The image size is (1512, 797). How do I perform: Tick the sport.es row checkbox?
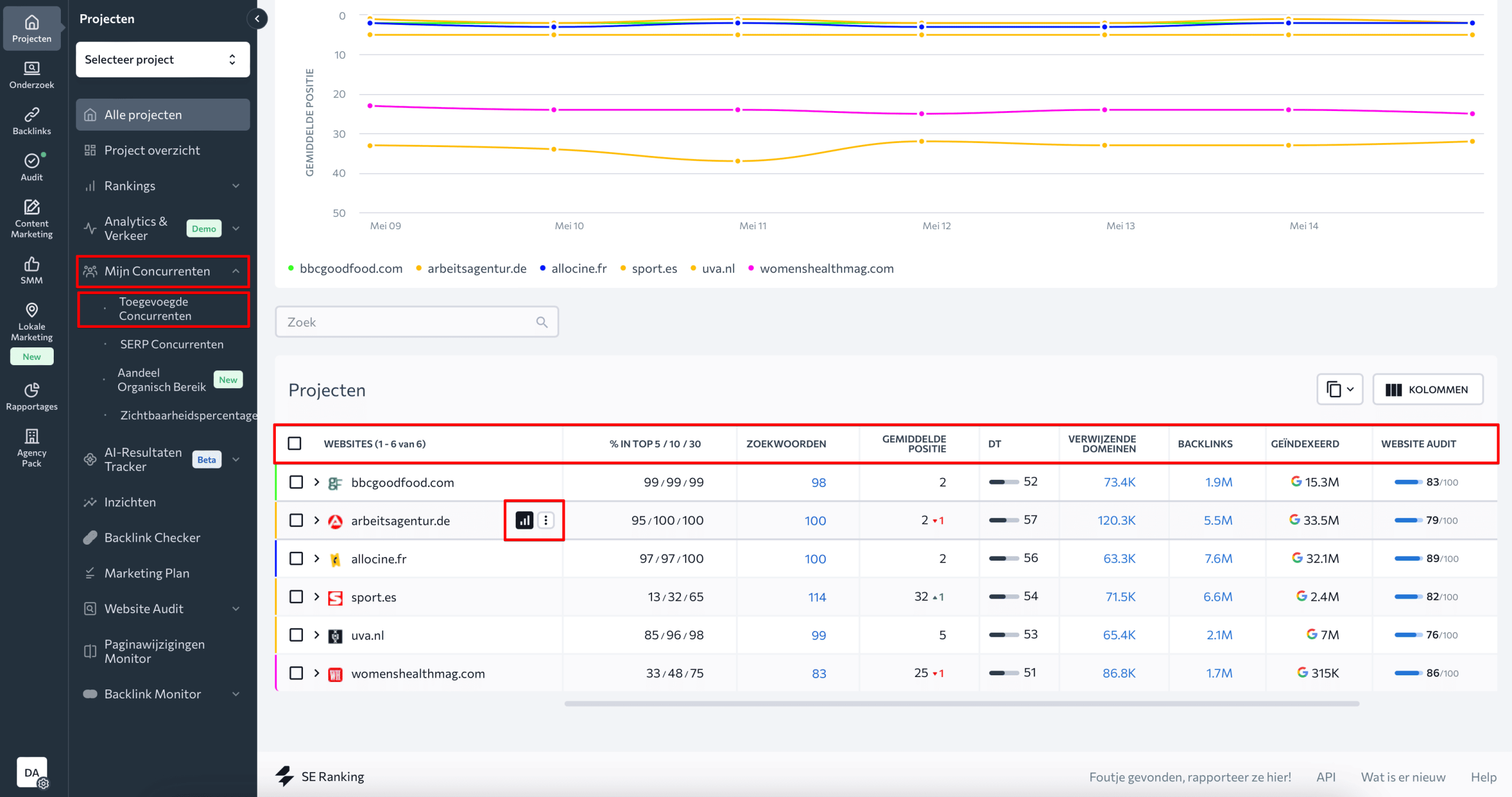click(296, 597)
